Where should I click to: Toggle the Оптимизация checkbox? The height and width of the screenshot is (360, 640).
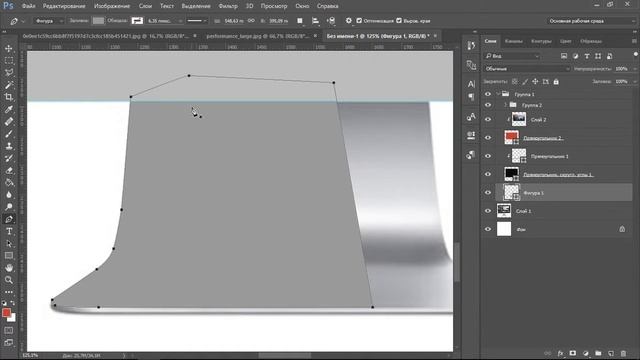359,21
